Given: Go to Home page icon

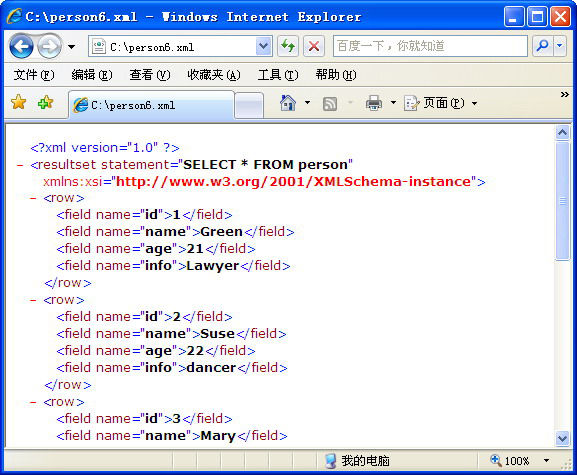Looking at the screenshot, I should coord(288,103).
